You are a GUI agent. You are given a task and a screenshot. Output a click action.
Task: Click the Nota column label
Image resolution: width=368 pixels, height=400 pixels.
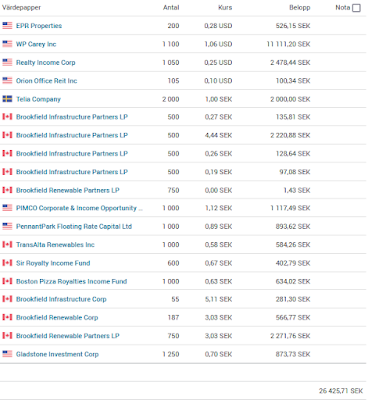pyautogui.click(x=343, y=8)
